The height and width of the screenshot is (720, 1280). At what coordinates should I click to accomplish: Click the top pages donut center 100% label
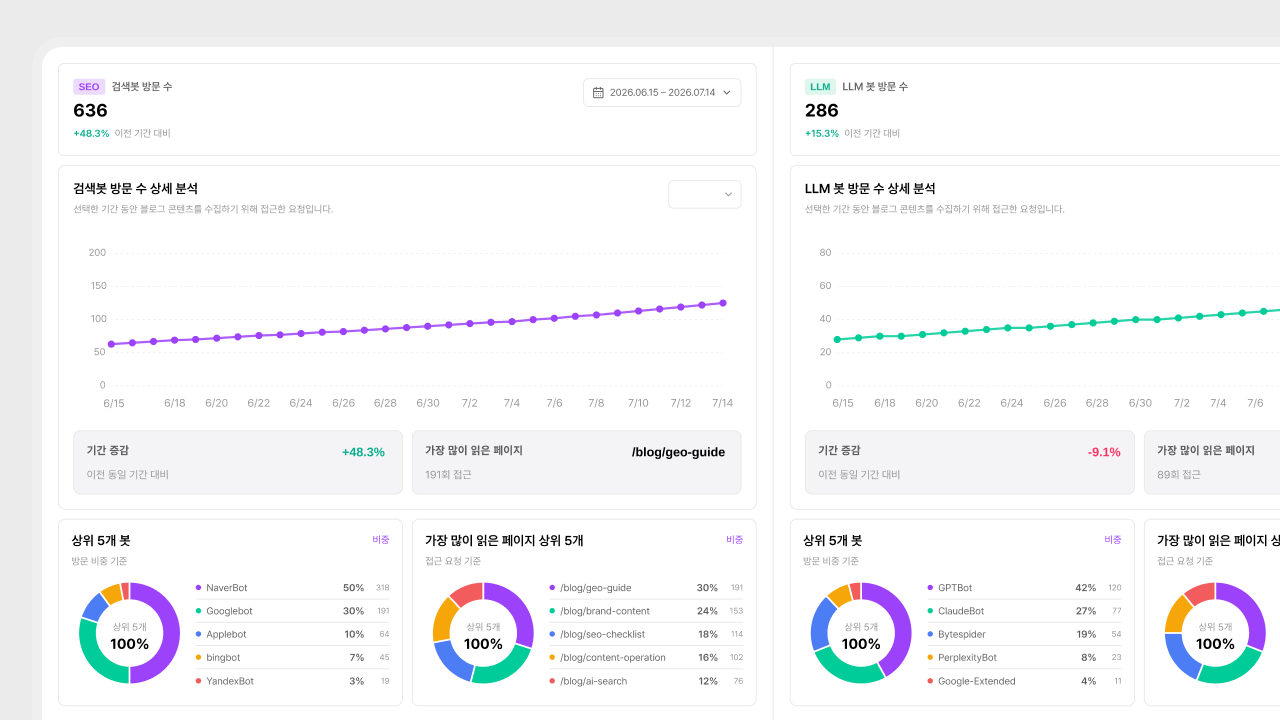click(483, 644)
